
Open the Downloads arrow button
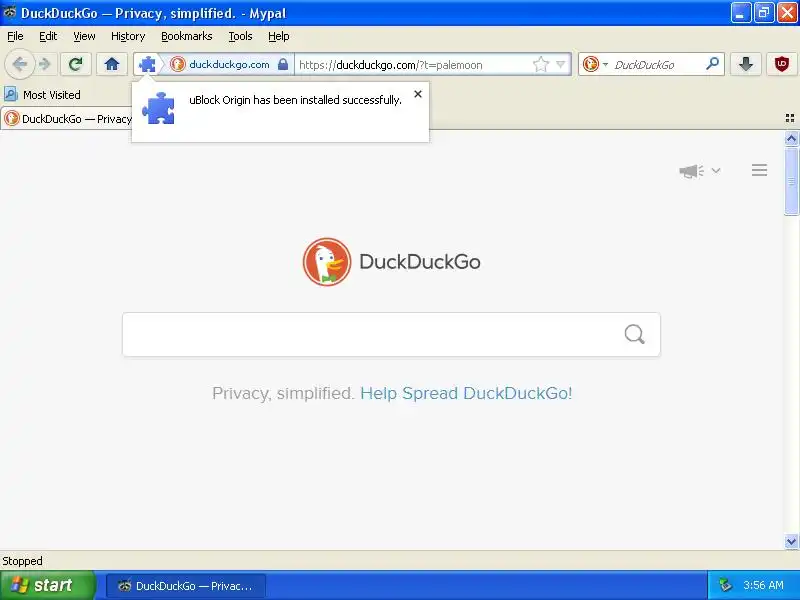coord(745,64)
